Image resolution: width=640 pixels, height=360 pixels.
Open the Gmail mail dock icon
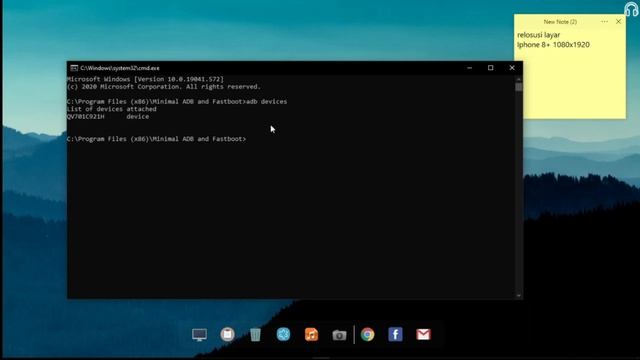423,334
